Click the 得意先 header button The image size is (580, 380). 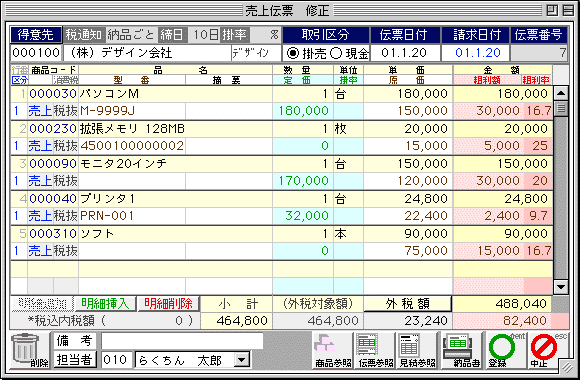coord(36,35)
